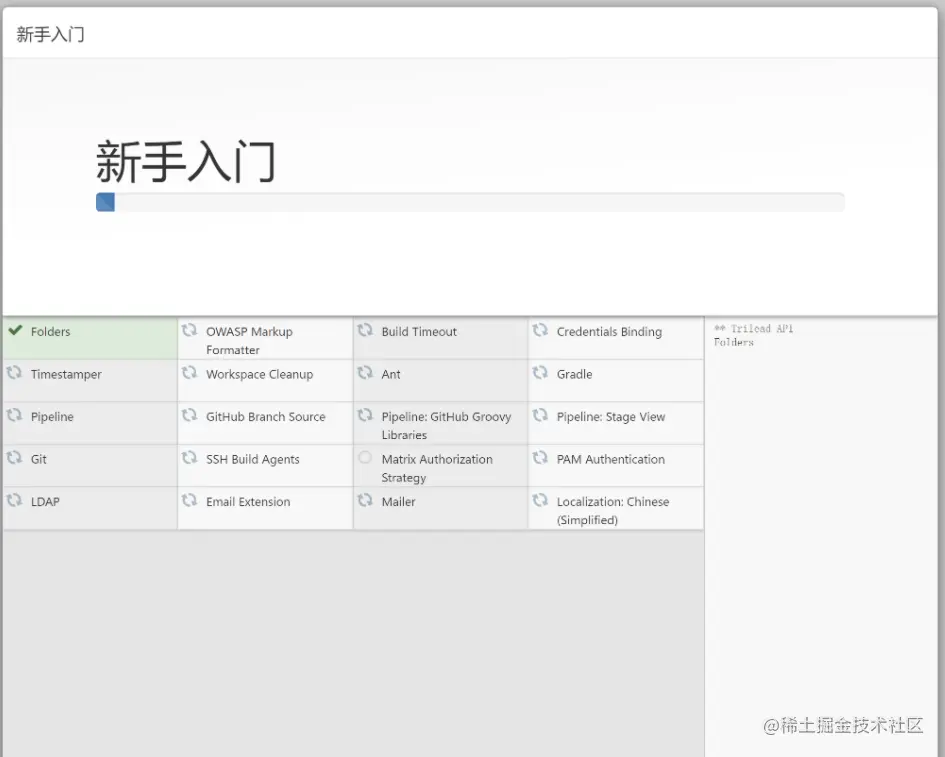
Task: Click spinner icon beside Localization: Chinese (Simplified)
Action: (x=540, y=500)
